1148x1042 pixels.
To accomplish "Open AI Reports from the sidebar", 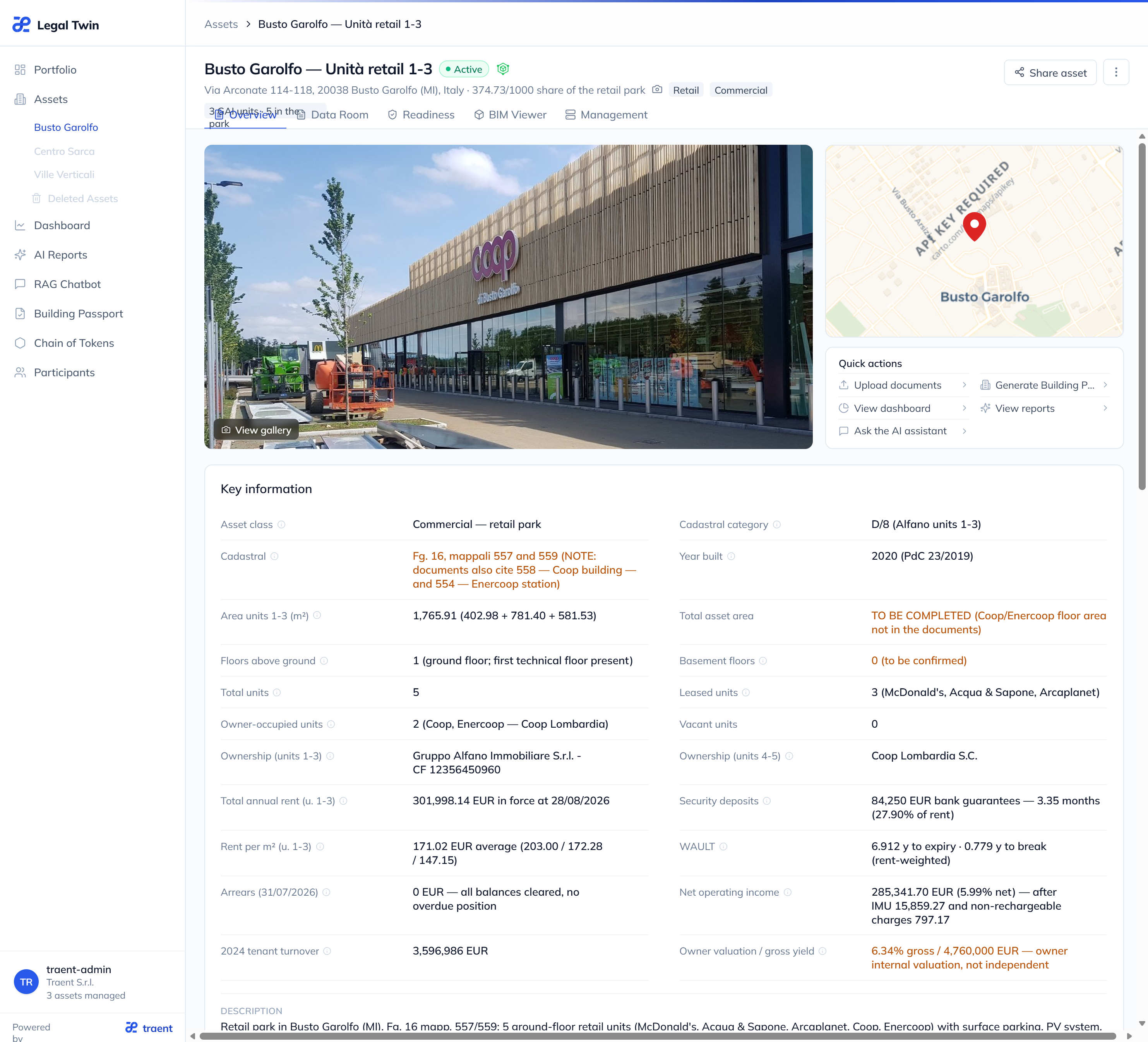I will coord(60,255).
